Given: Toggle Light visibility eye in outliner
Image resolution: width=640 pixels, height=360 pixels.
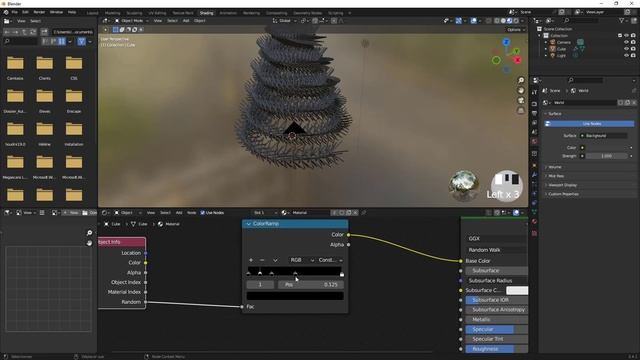Looking at the screenshot, I should (627, 55).
